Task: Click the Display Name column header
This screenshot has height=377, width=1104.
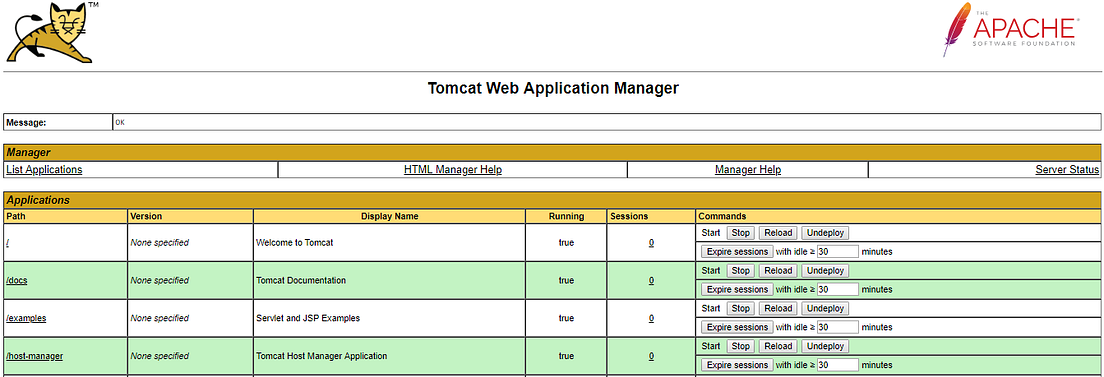Action: pyautogui.click(x=390, y=216)
